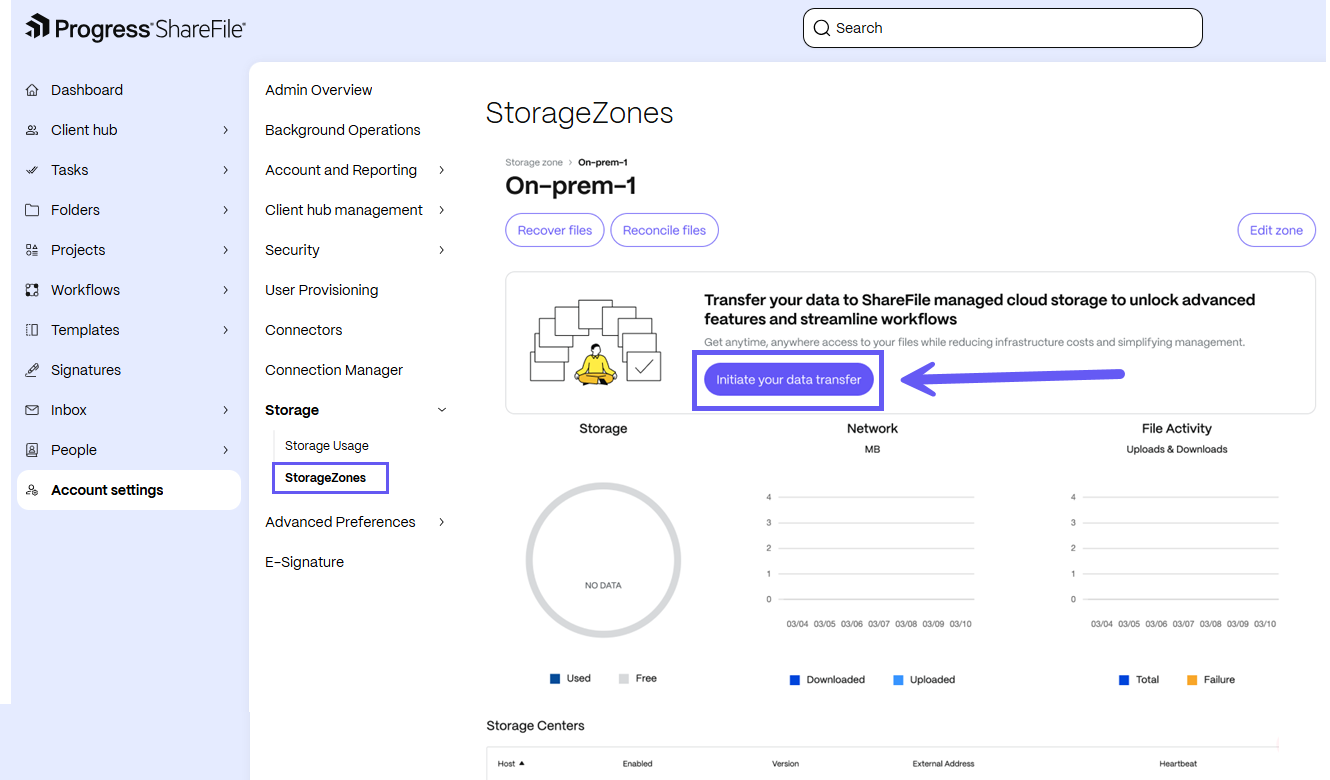Screen dimensions: 1330x780
Task: Collapse the Storage section chevron
Action: coord(442,410)
